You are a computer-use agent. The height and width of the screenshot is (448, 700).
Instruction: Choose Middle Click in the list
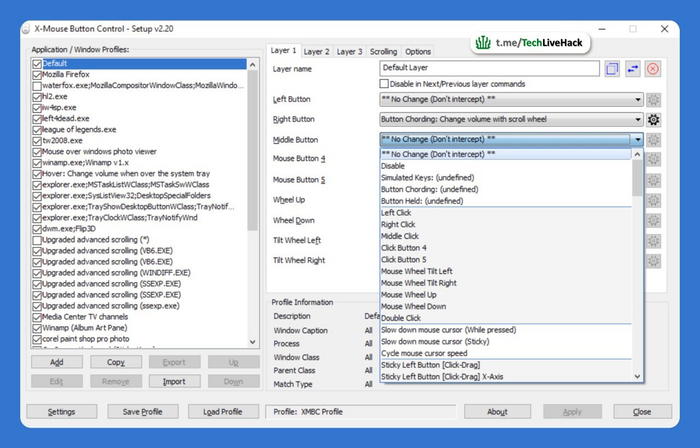[506, 236]
